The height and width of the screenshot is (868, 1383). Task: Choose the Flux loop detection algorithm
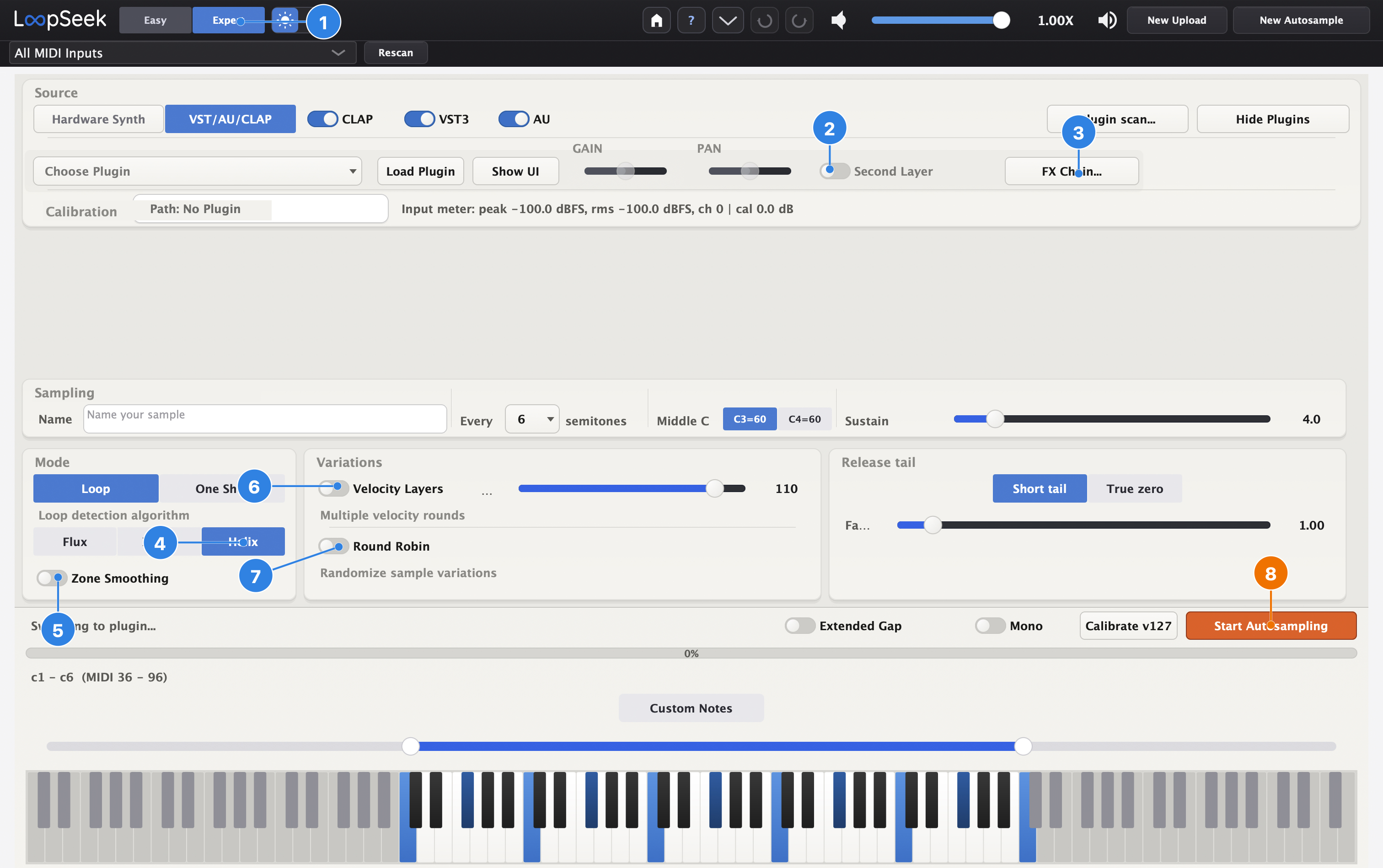[x=75, y=541]
